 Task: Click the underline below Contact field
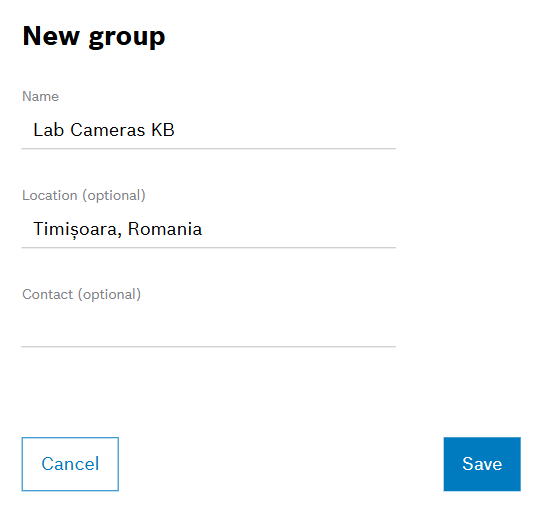pyautogui.click(x=209, y=346)
